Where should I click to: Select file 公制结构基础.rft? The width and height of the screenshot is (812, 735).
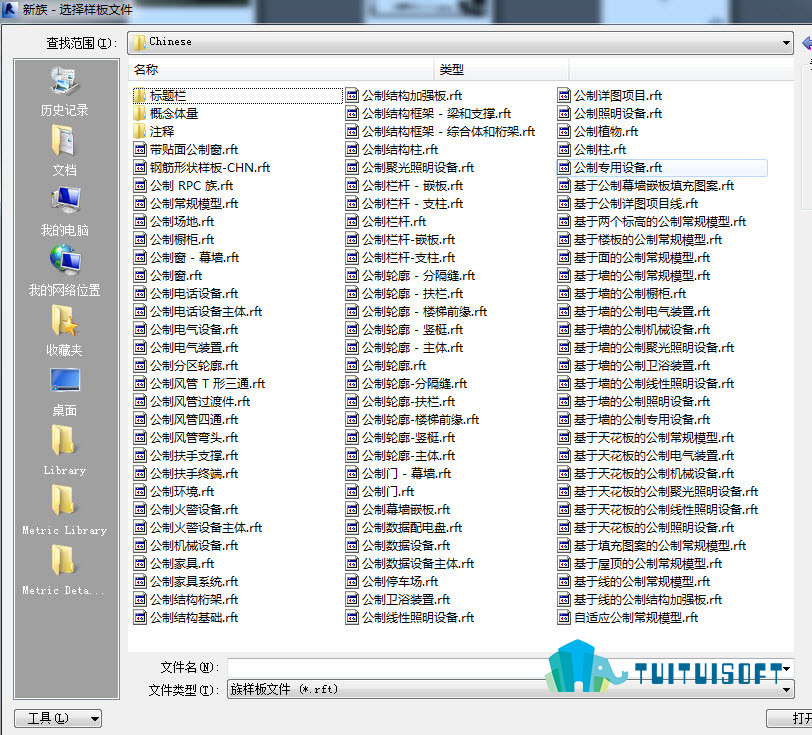[x=186, y=617]
